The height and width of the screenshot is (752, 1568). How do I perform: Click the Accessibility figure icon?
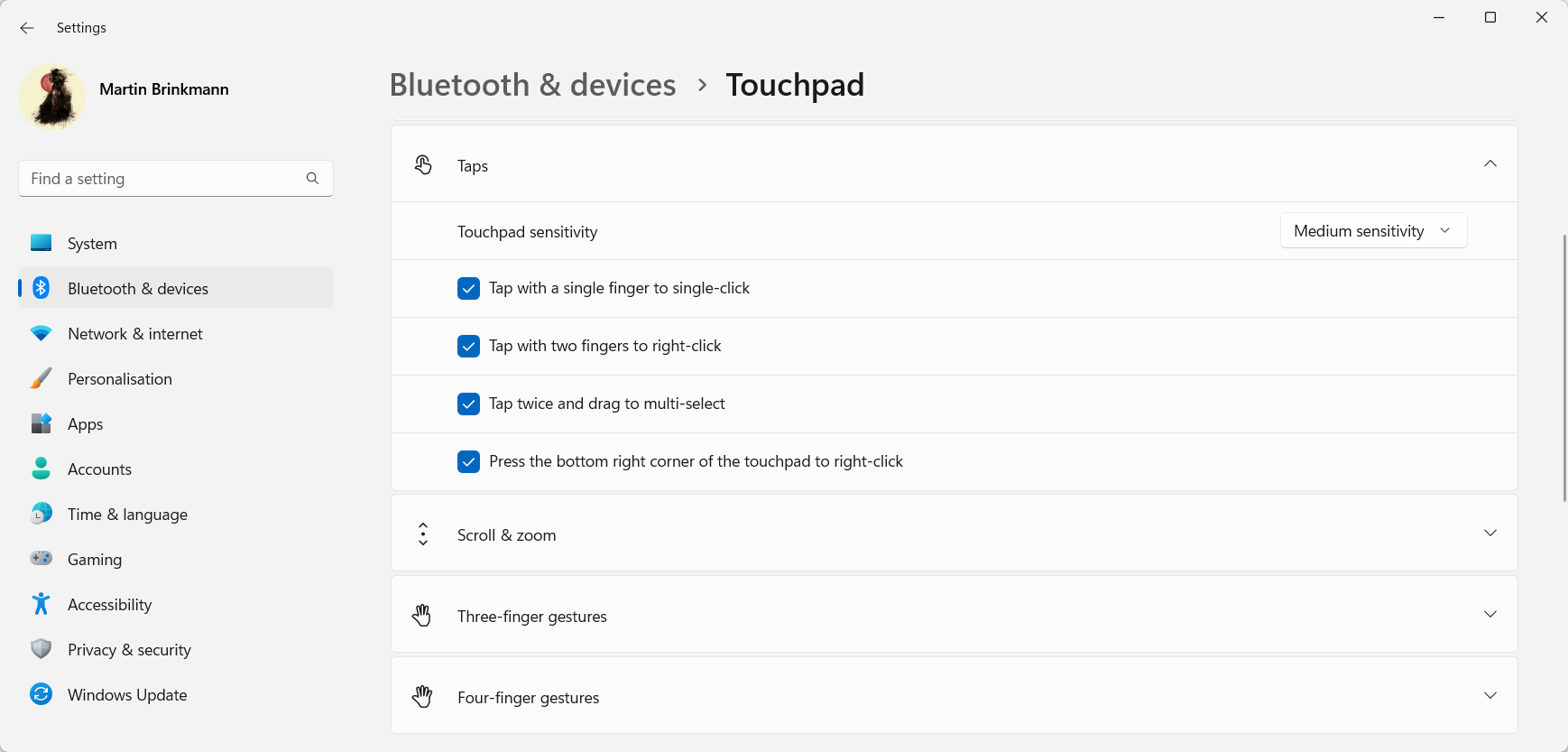[x=41, y=604]
